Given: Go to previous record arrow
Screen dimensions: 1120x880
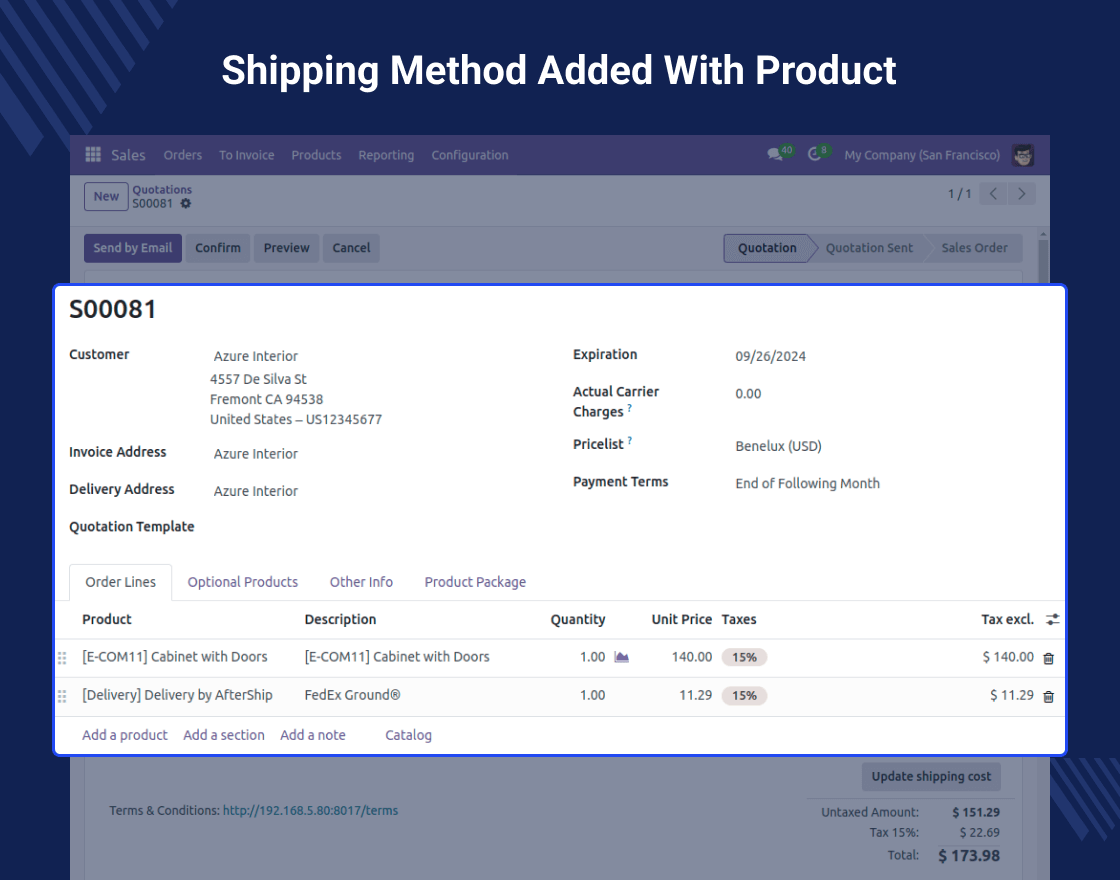Looking at the screenshot, I should pos(993,194).
